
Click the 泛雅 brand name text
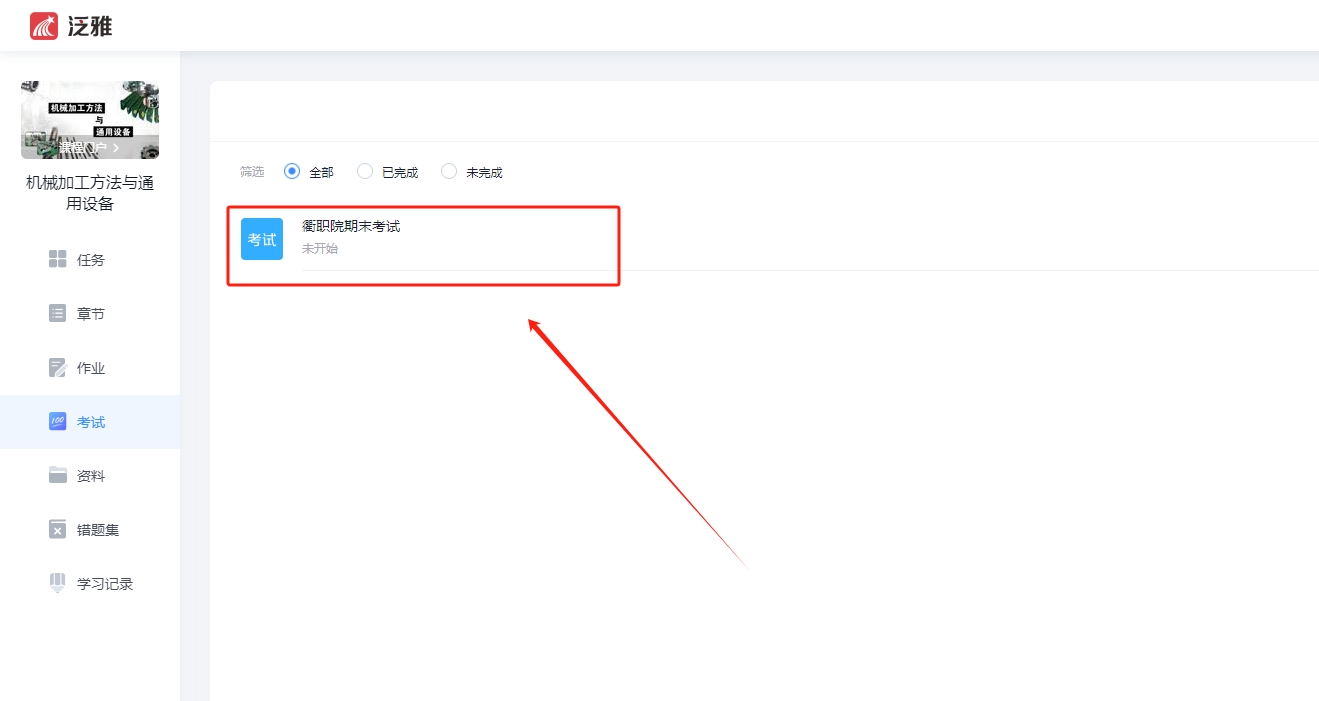point(90,27)
